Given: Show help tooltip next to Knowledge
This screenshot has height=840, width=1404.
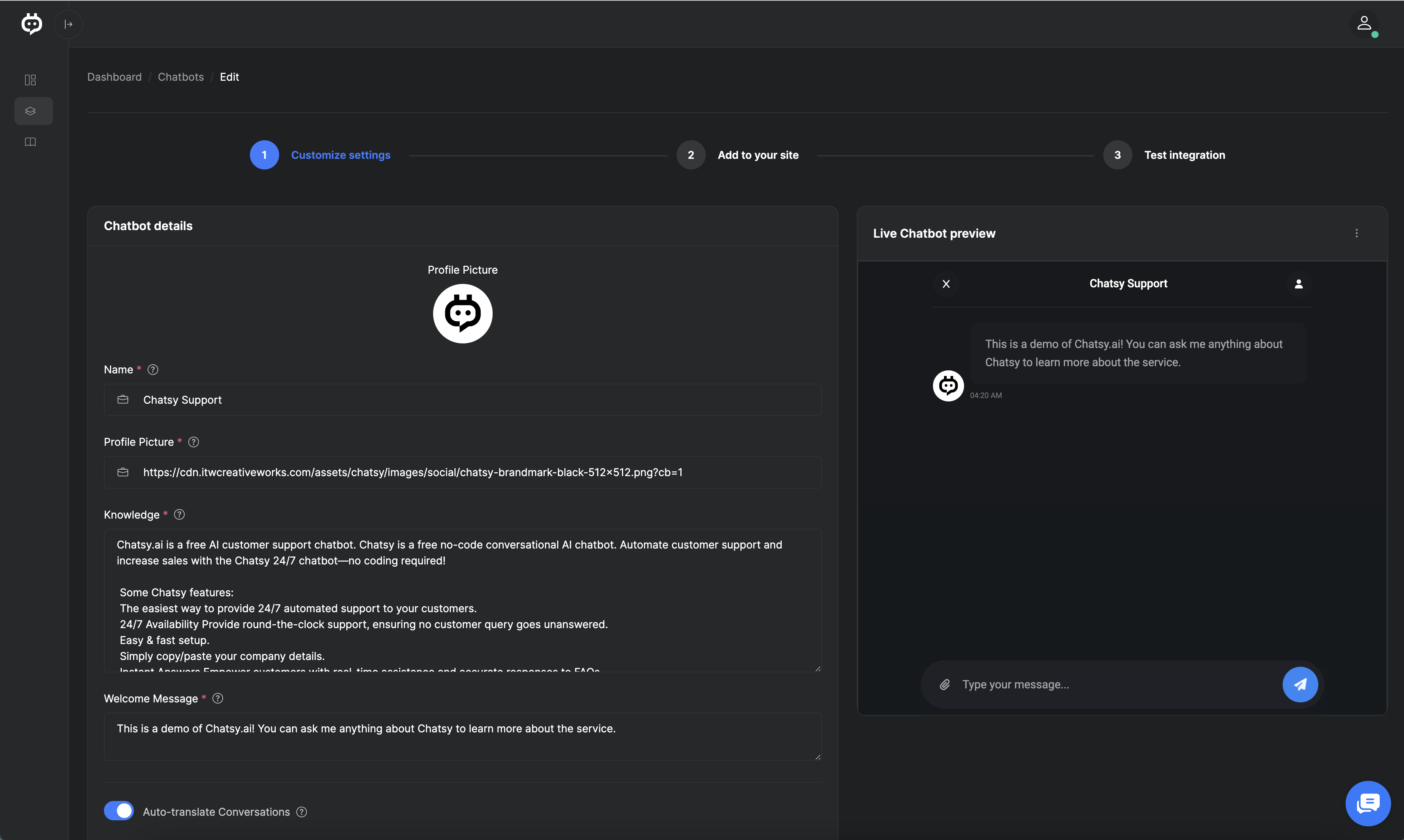Looking at the screenshot, I should pos(179,514).
